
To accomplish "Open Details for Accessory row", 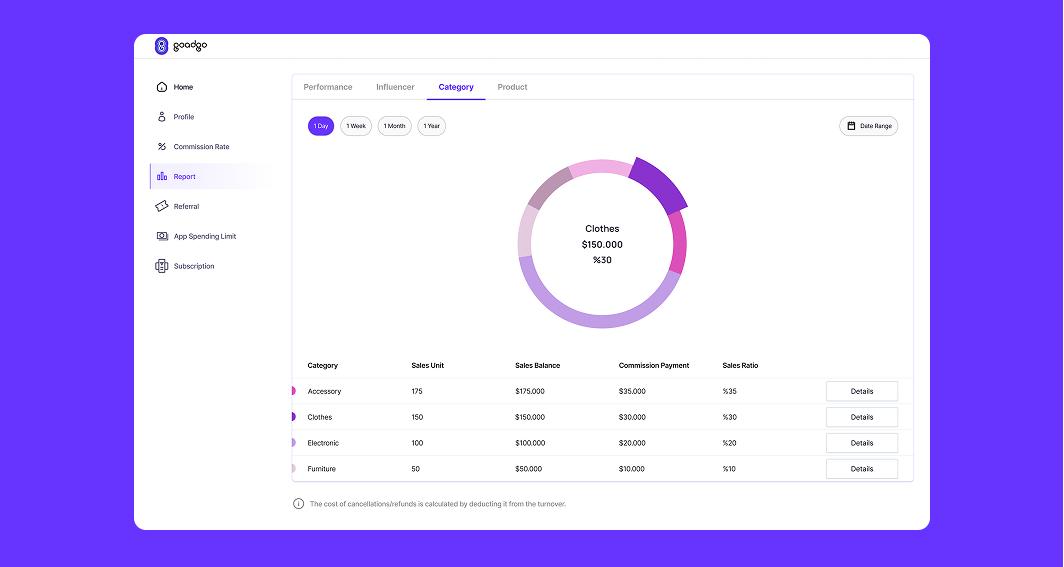I will click(862, 391).
